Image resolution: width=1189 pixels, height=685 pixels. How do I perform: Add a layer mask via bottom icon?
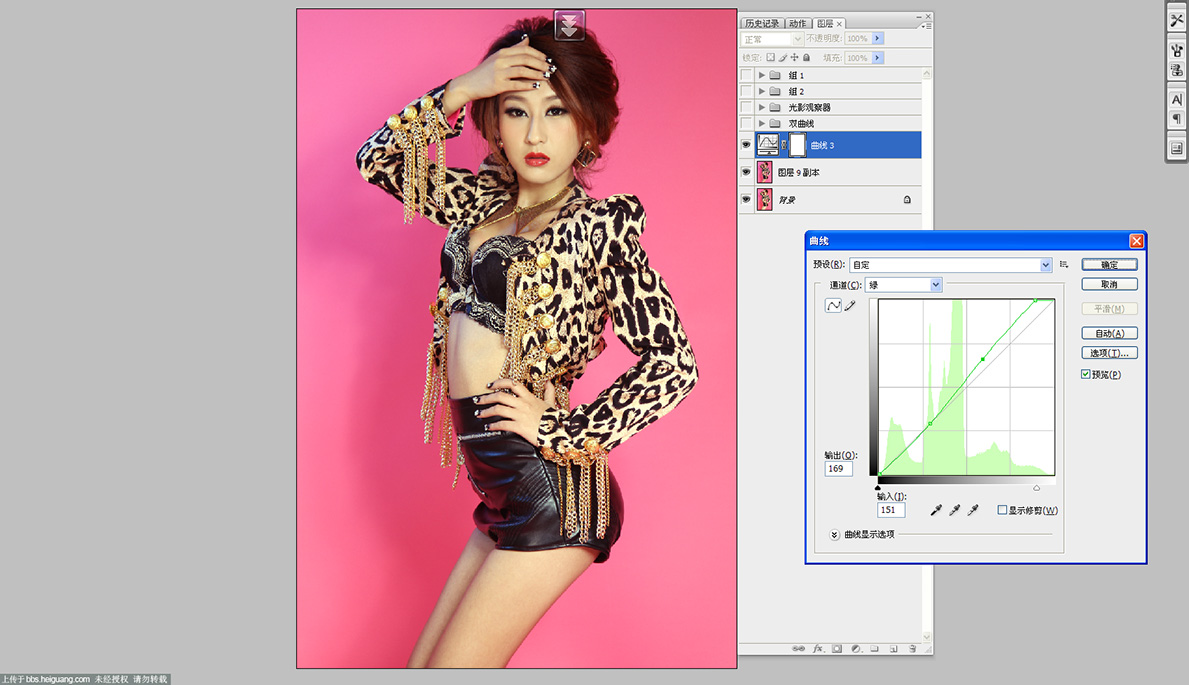[x=837, y=649]
